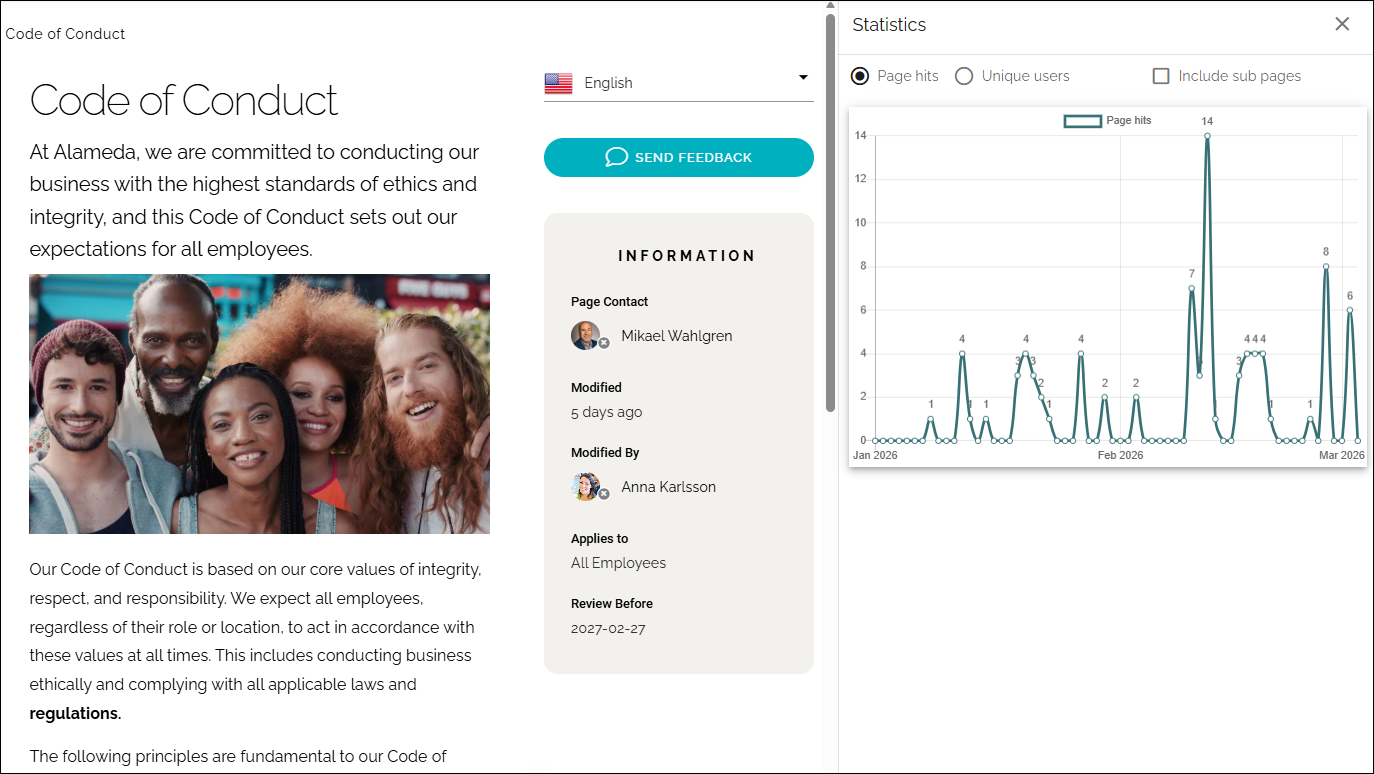
Task: Click the 'All Employees' applies-to value
Action: pos(618,563)
